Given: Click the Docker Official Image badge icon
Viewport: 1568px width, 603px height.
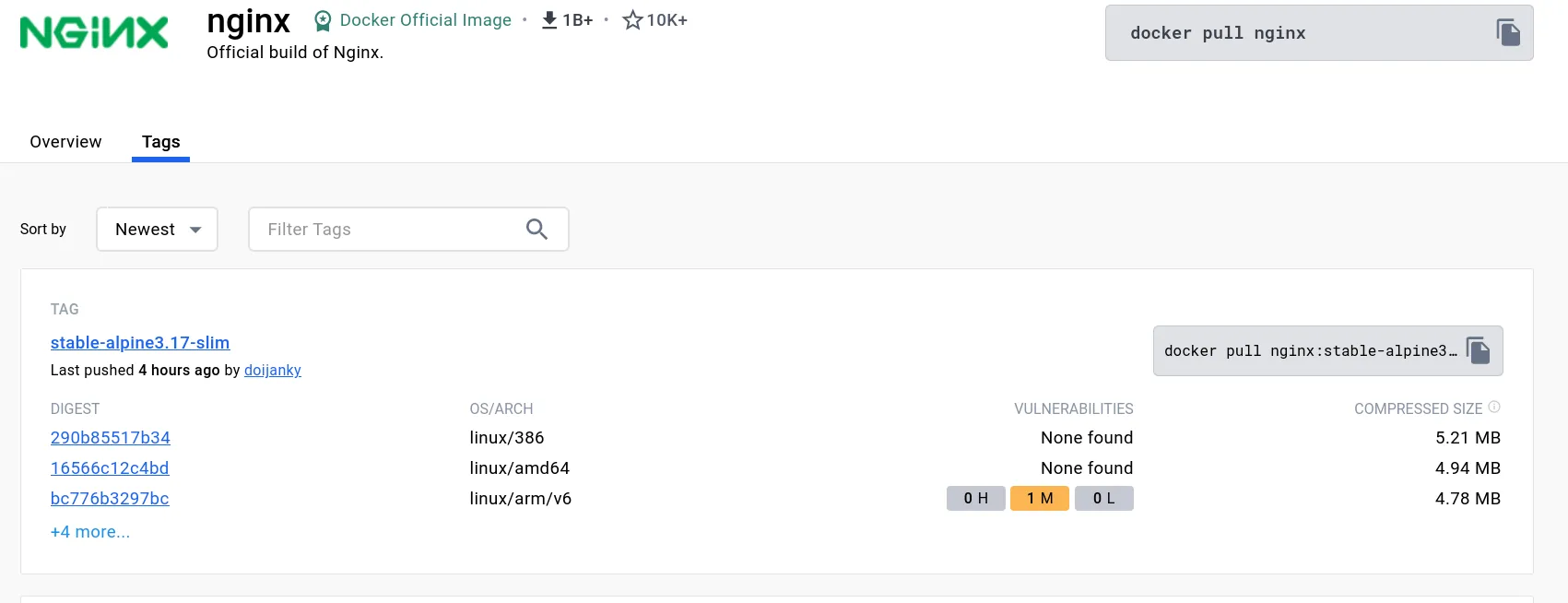Looking at the screenshot, I should click(323, 20).
